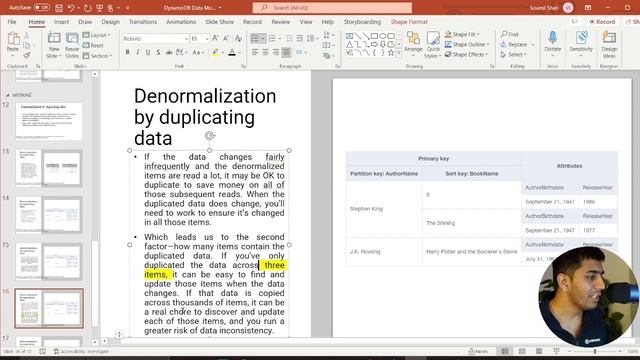Toggle Bold formatting
The image size is (640, 360).
pos(127,52)
